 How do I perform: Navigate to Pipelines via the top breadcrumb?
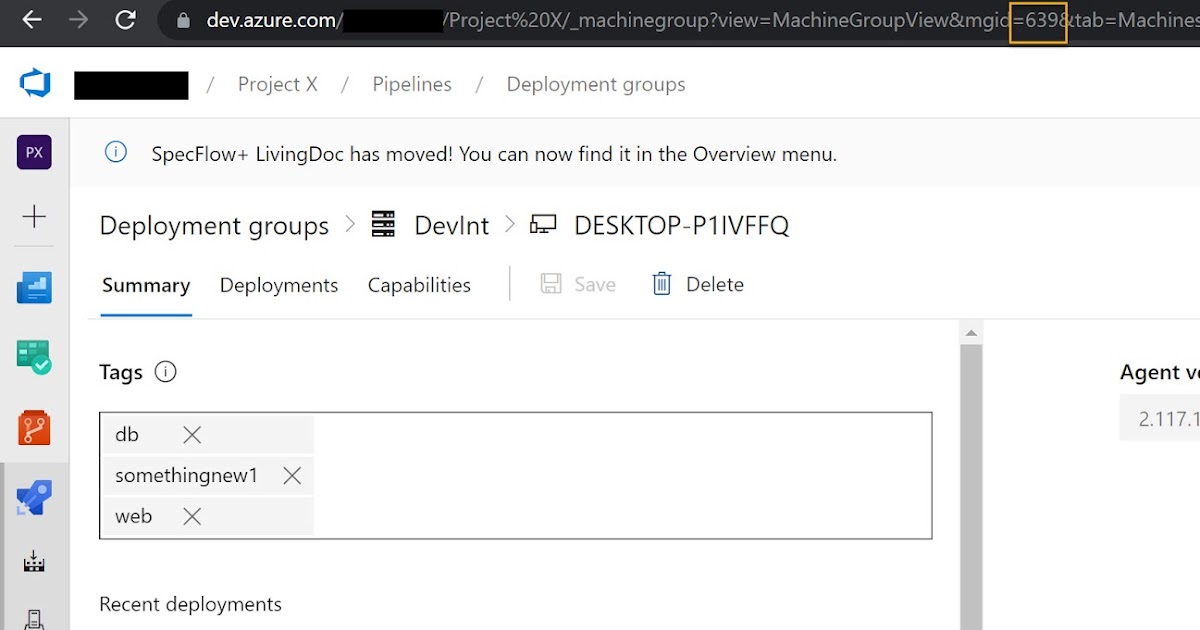point(411,84)
